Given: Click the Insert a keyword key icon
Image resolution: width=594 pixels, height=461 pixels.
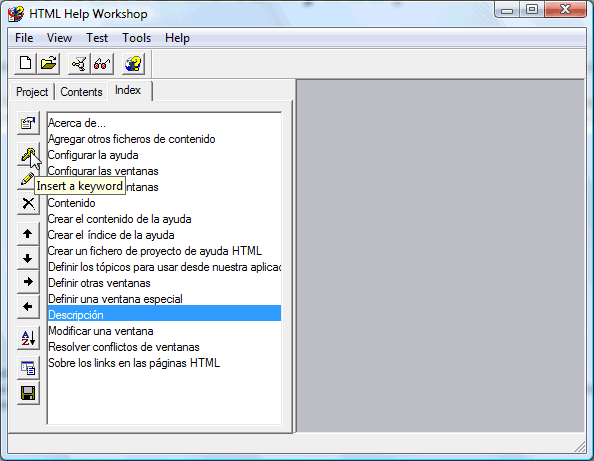Looking at the screenshot, I should tap(28, 155).
